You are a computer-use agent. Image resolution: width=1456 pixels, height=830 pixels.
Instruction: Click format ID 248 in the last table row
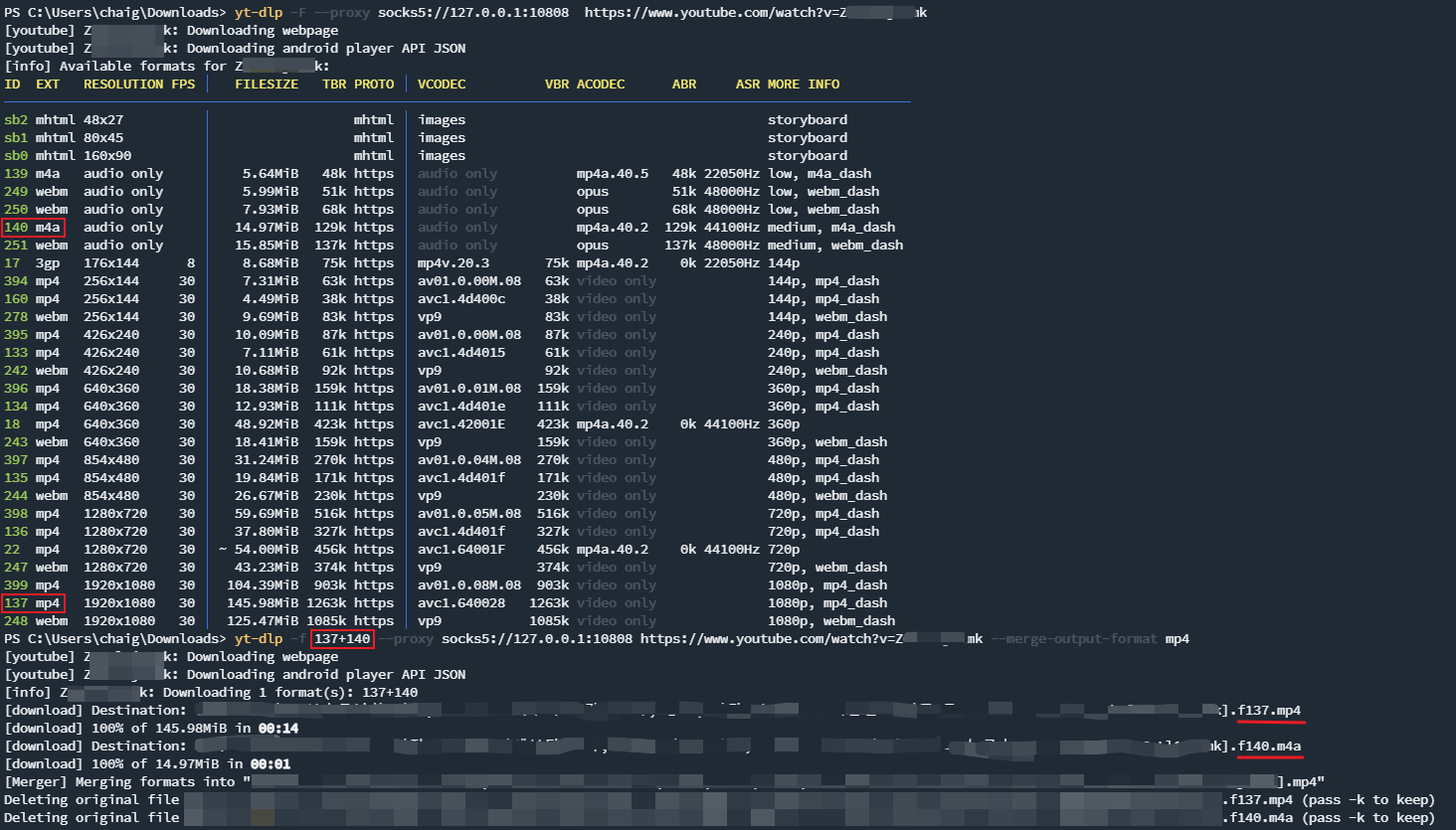click(16, 621)
